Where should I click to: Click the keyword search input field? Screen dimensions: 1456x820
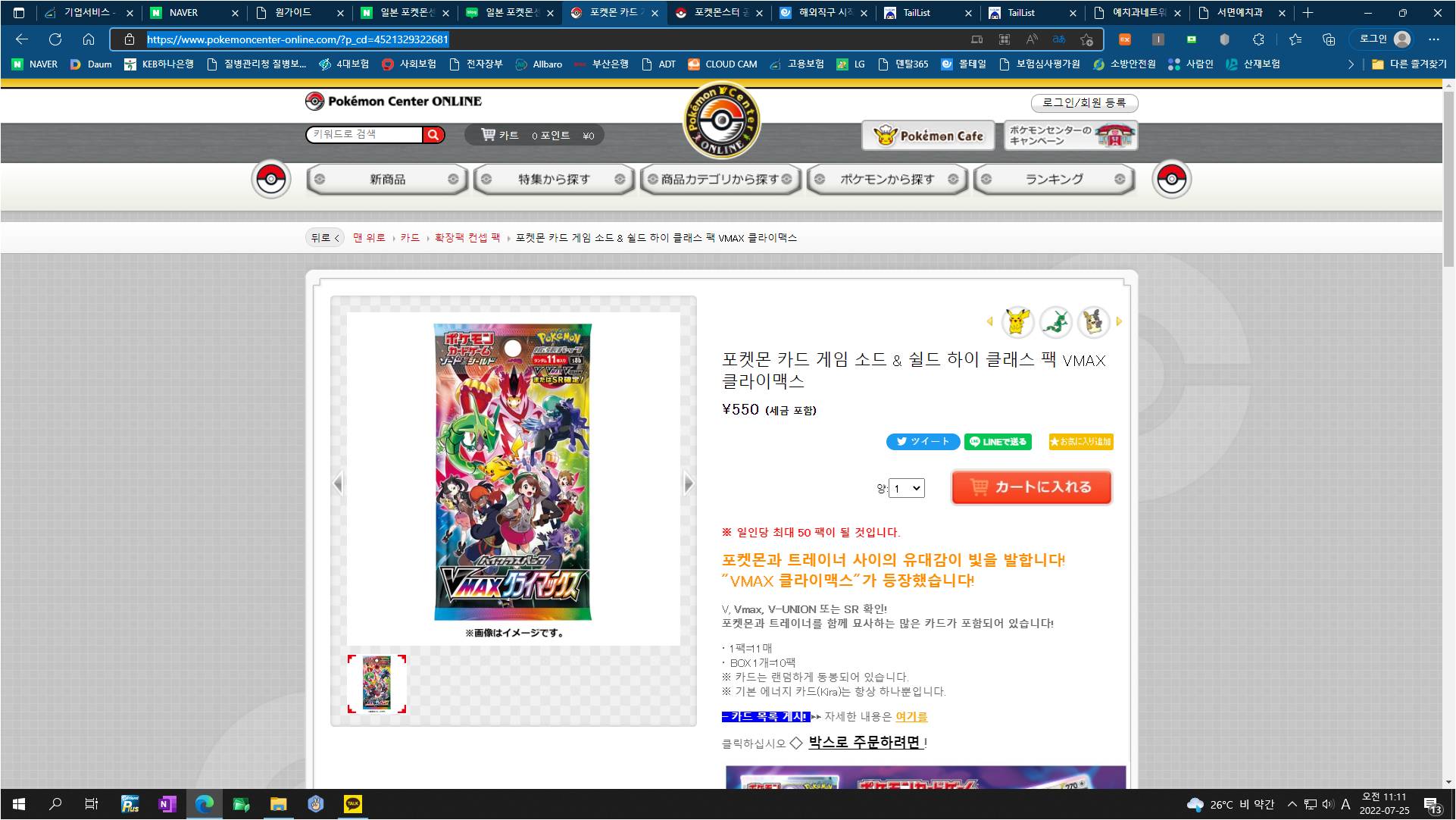[x=364, y=135]
